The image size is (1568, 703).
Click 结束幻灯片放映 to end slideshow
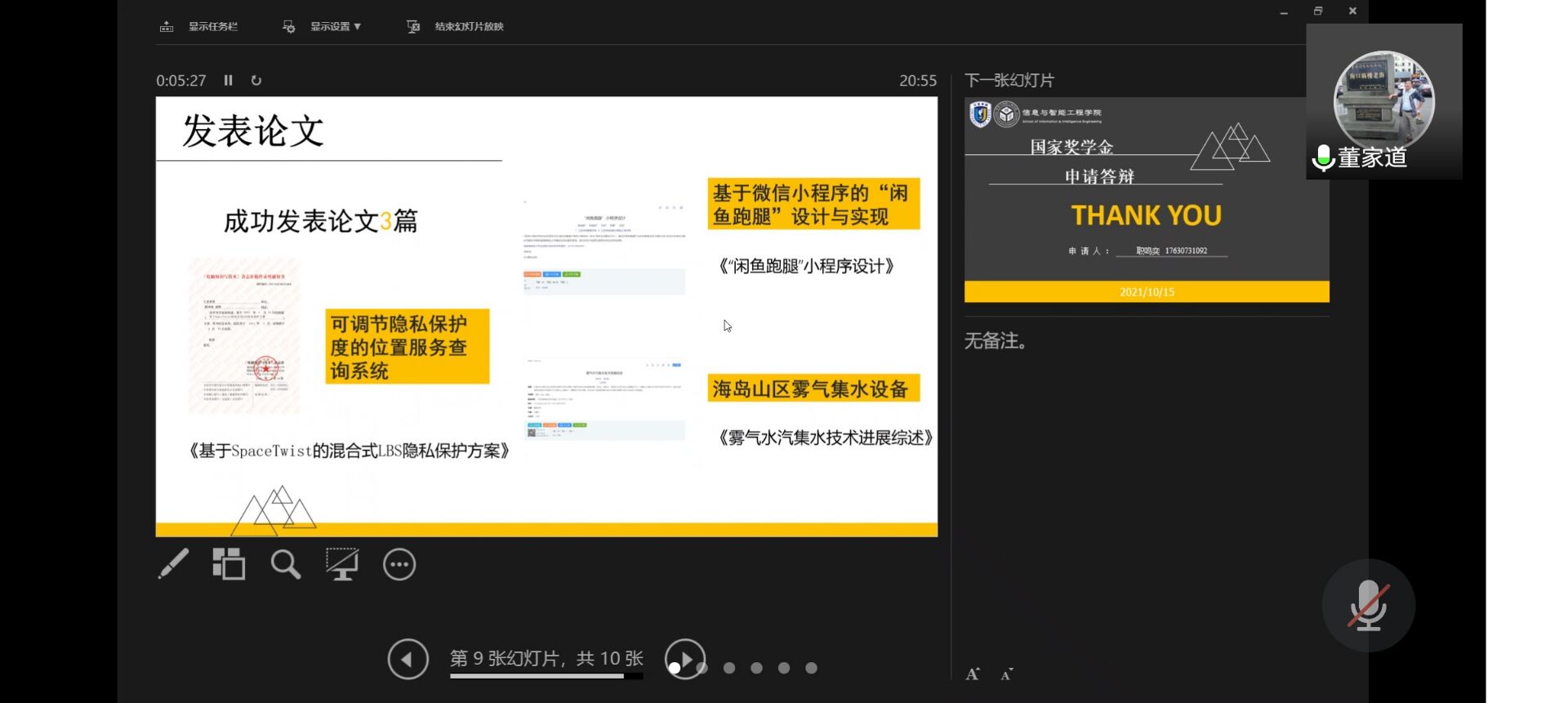point(456,26)
